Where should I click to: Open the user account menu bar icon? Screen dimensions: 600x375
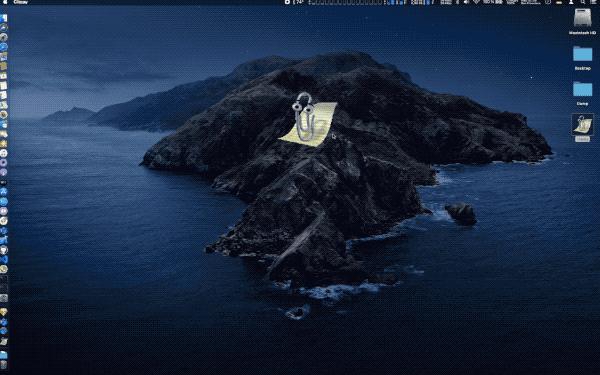pyautogui.click(x=571, y=2)
